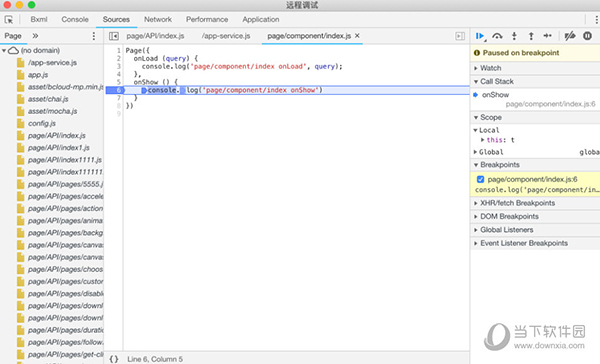Click the blue arrow beside onShow frame

tap(475, 95)
